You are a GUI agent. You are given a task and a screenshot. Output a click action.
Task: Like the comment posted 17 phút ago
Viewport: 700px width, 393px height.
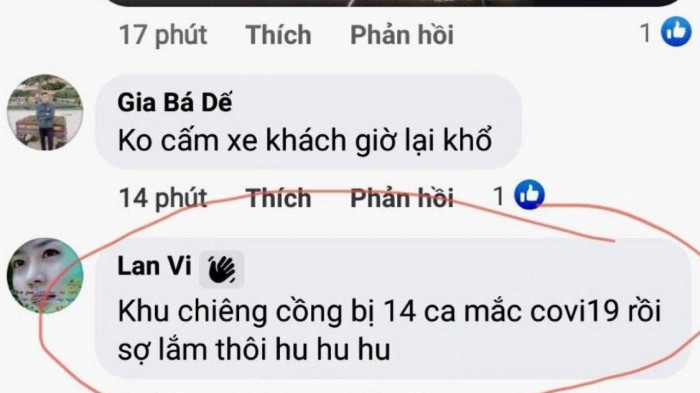click(x=278, y=35)
